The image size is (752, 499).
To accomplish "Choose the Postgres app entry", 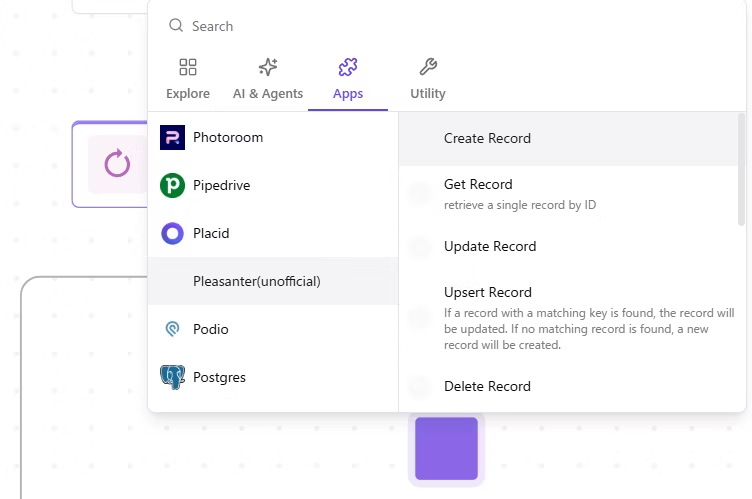I will 273,377.
